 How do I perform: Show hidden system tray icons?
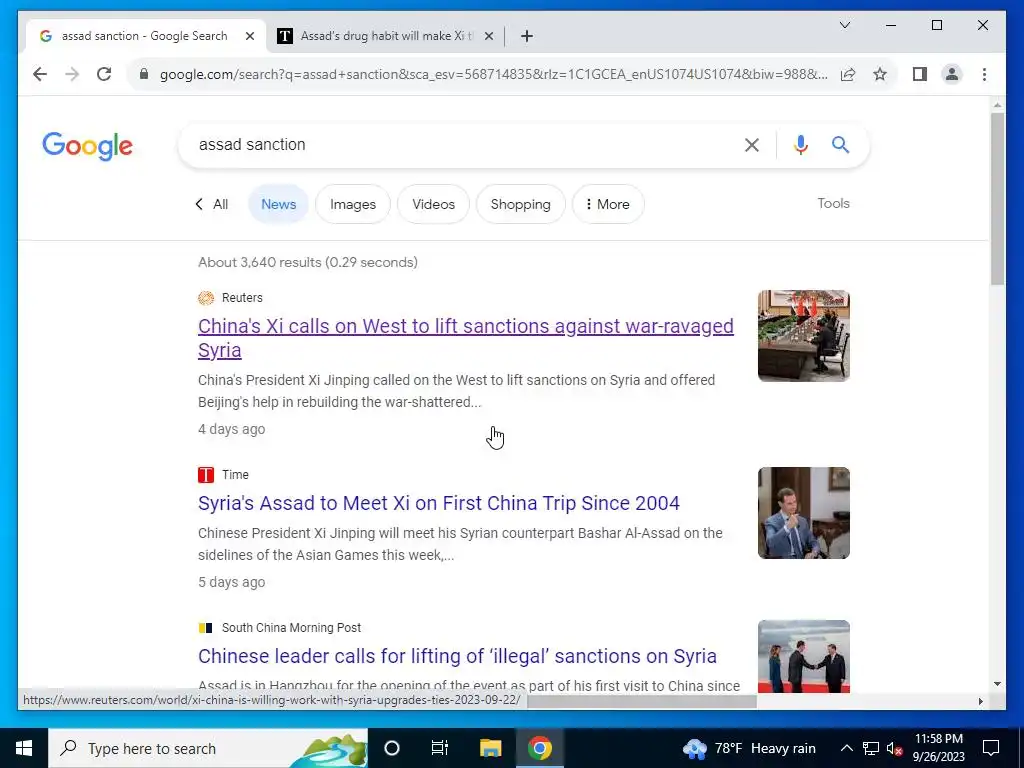coord(846,748)
